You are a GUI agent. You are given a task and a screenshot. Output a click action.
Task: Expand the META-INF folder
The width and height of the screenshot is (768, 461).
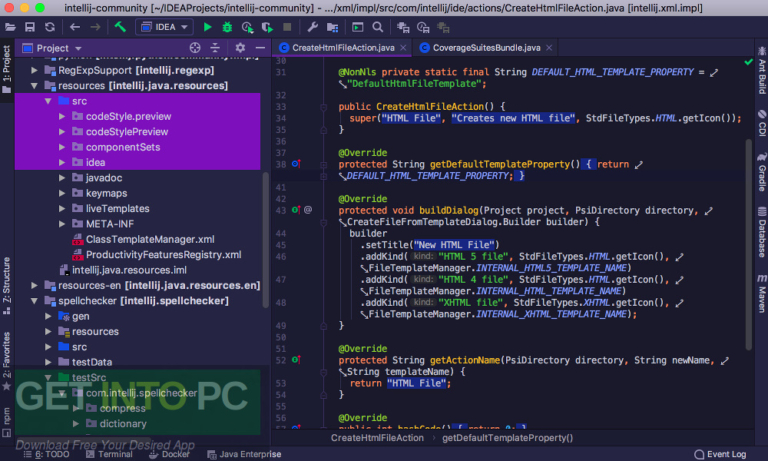(62, 224)
